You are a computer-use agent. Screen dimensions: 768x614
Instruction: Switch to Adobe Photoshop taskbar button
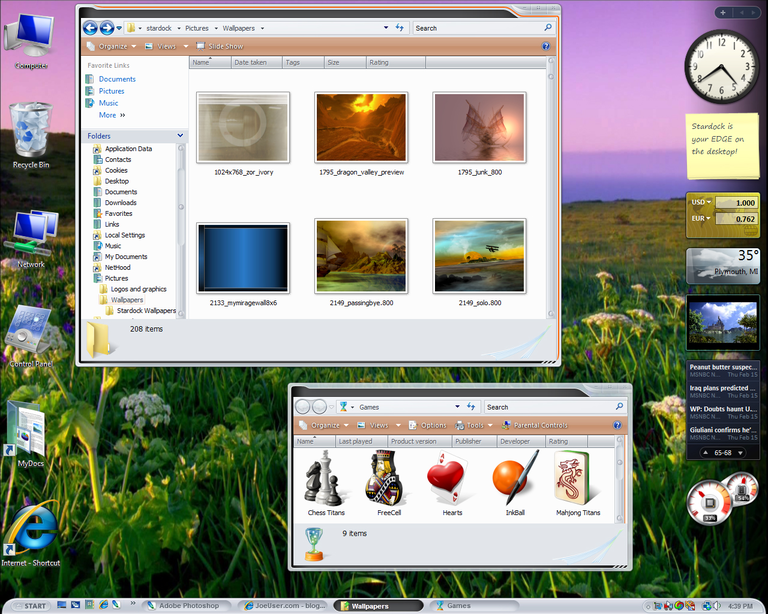click(x=187, y=606)
